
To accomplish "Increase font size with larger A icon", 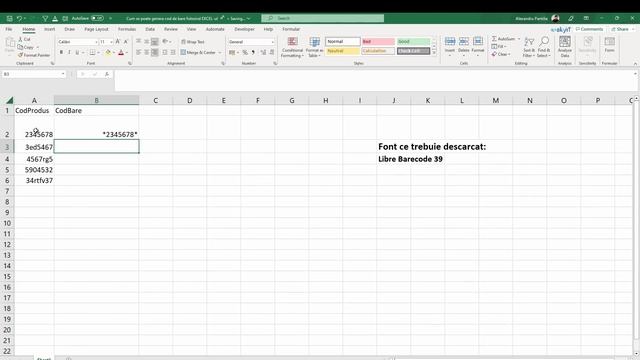I will pos(118,42).
